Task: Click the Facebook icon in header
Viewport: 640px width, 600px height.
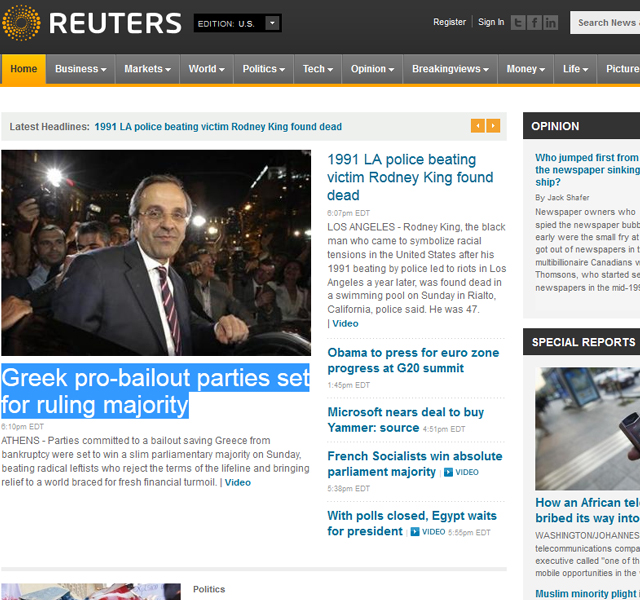Action: coord(534,22)
